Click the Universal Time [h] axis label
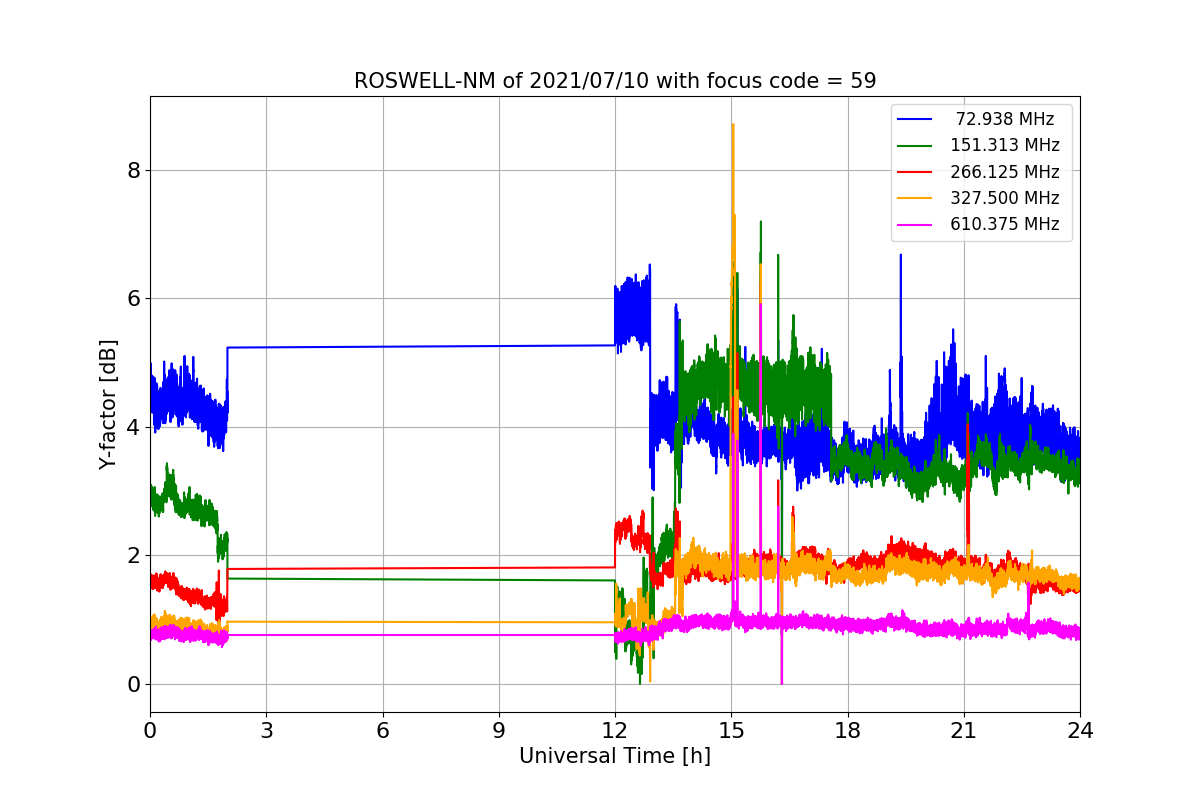 pos(615,756)
